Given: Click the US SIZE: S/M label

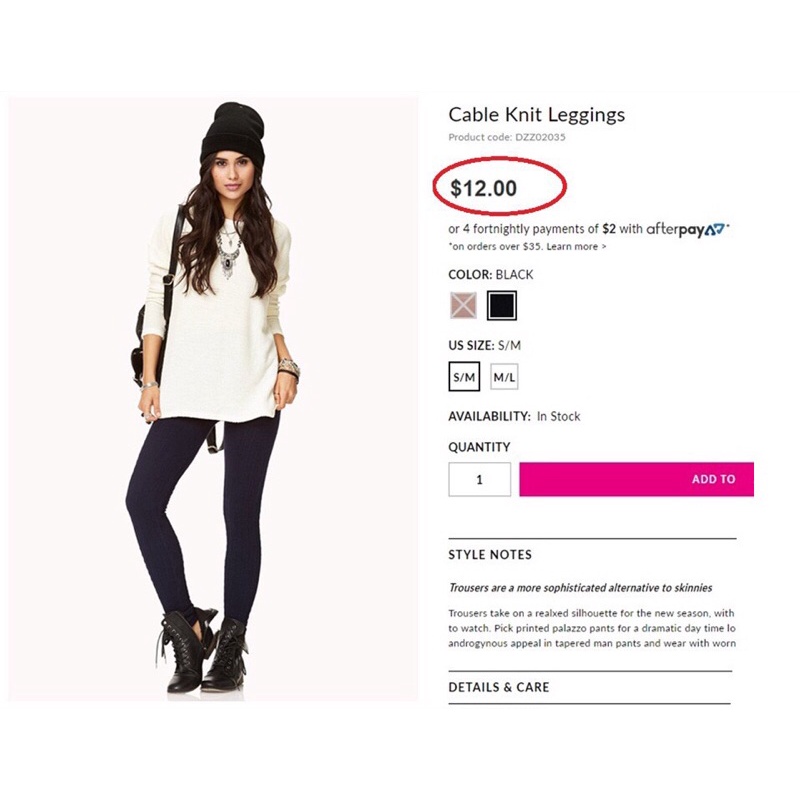Looking at the screenshot, I should click(484, 345).
